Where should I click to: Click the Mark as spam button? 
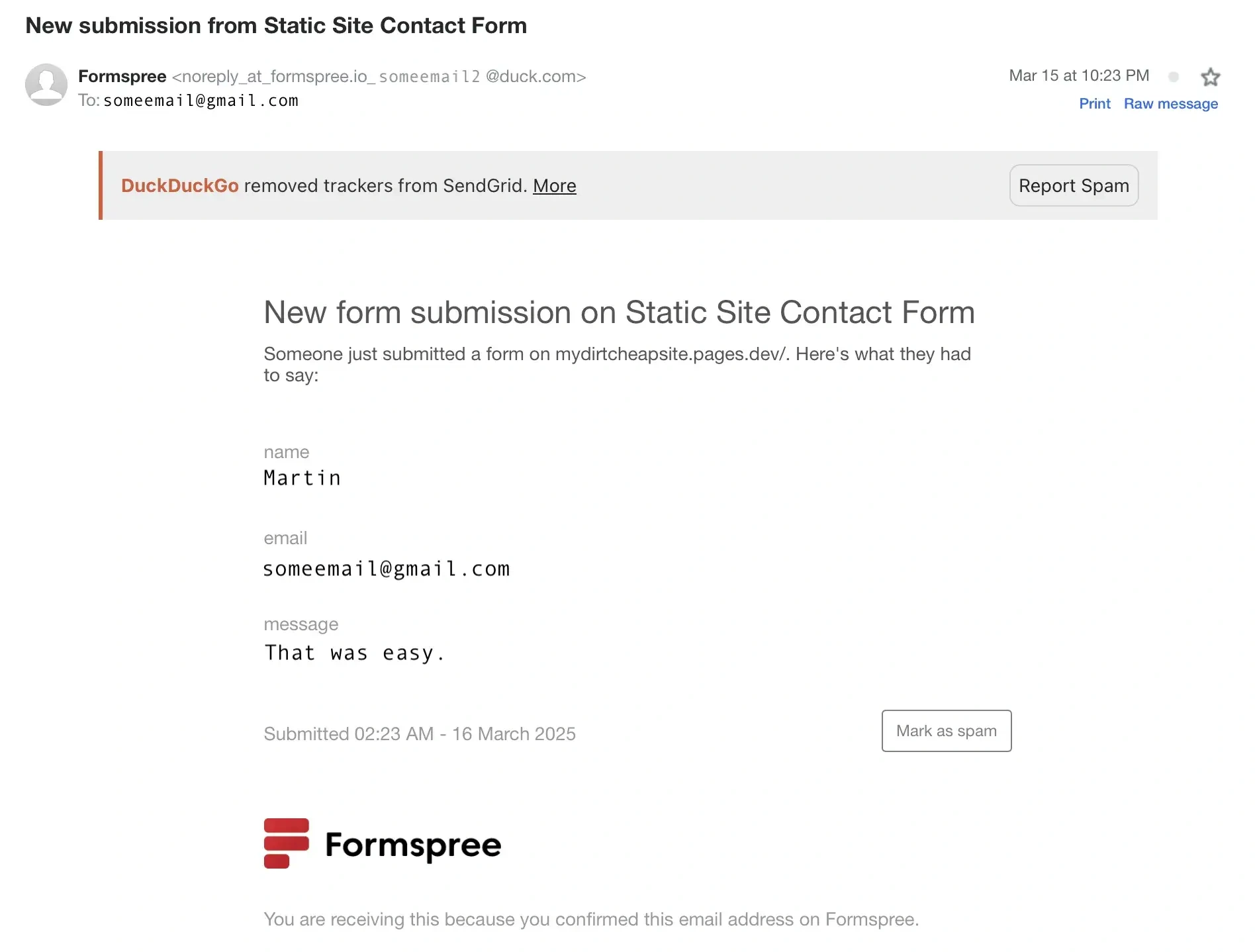click(x=946, y=731)
